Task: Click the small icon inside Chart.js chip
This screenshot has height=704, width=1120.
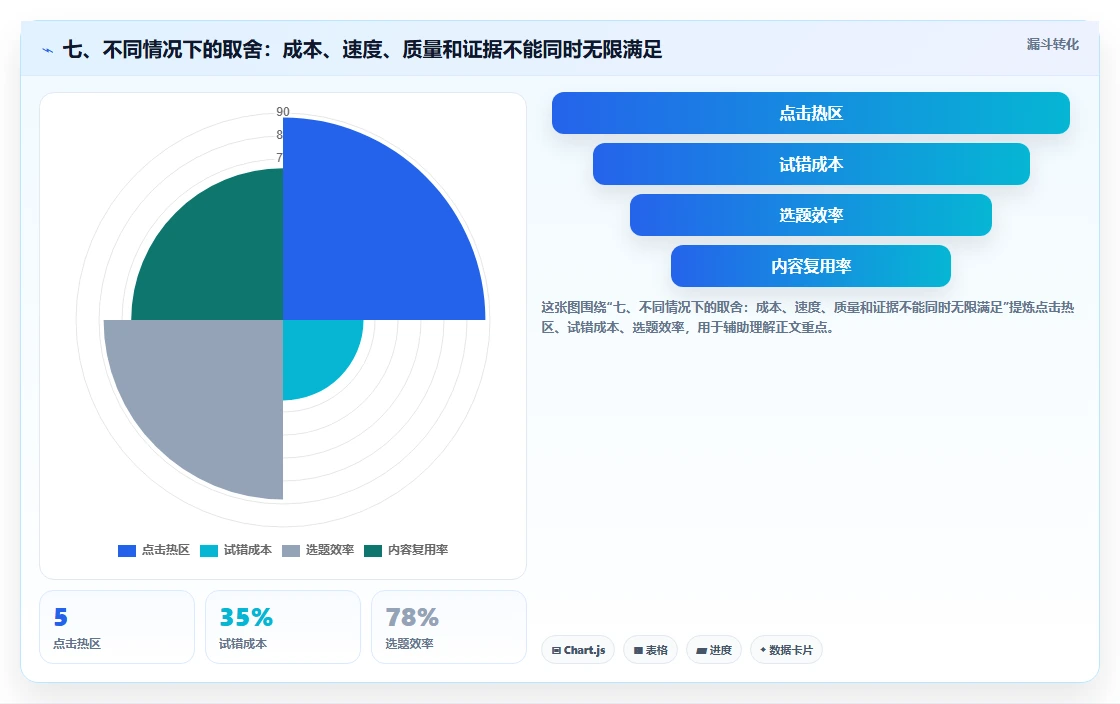Action: (556, 650)
